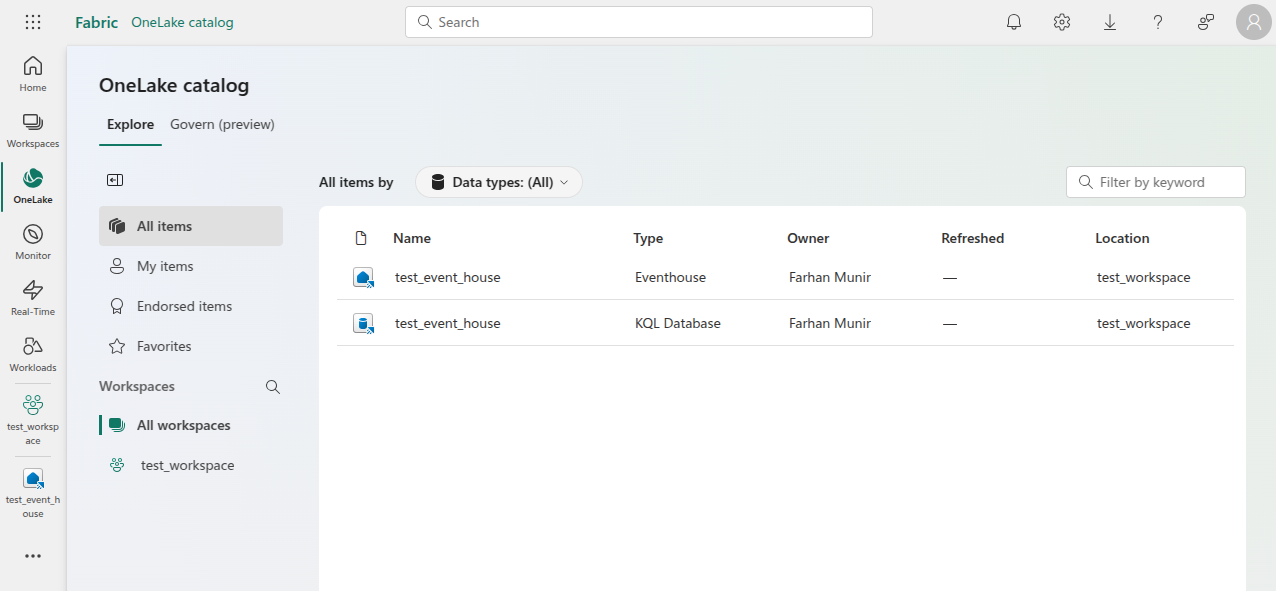Show only Favorites items
Viewport: 1276px width, 591px height.
coord(163,345)
